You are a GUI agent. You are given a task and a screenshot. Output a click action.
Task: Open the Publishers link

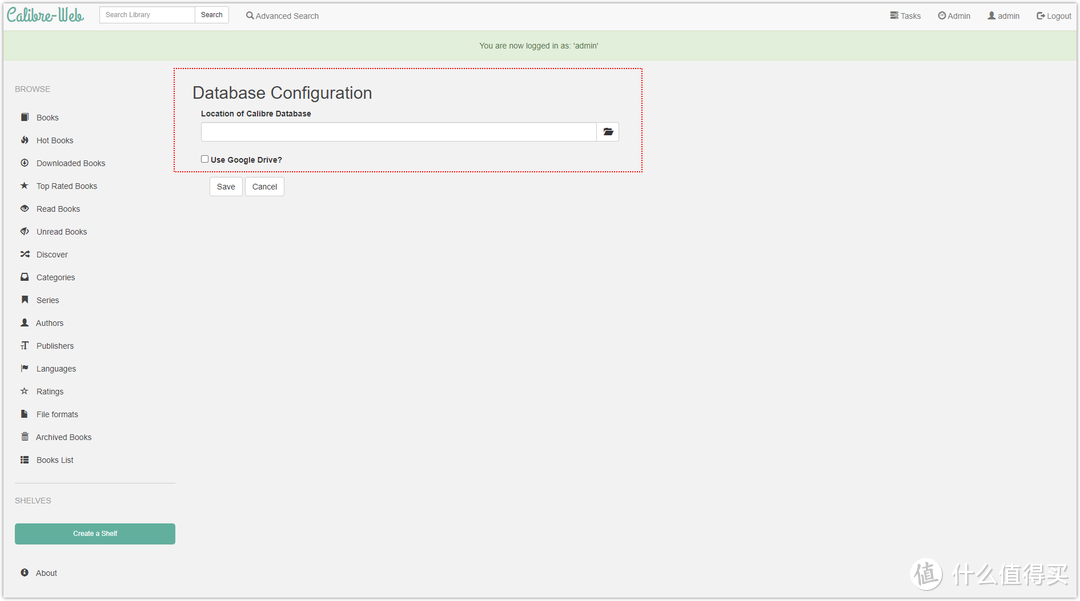click(55, 346)
